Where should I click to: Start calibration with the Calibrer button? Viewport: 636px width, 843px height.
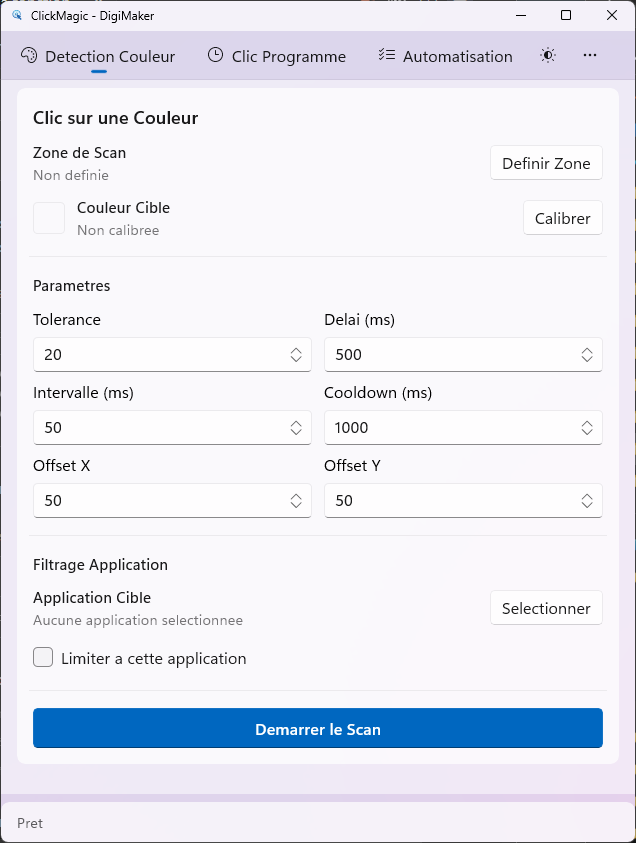(x=562, y=217)
